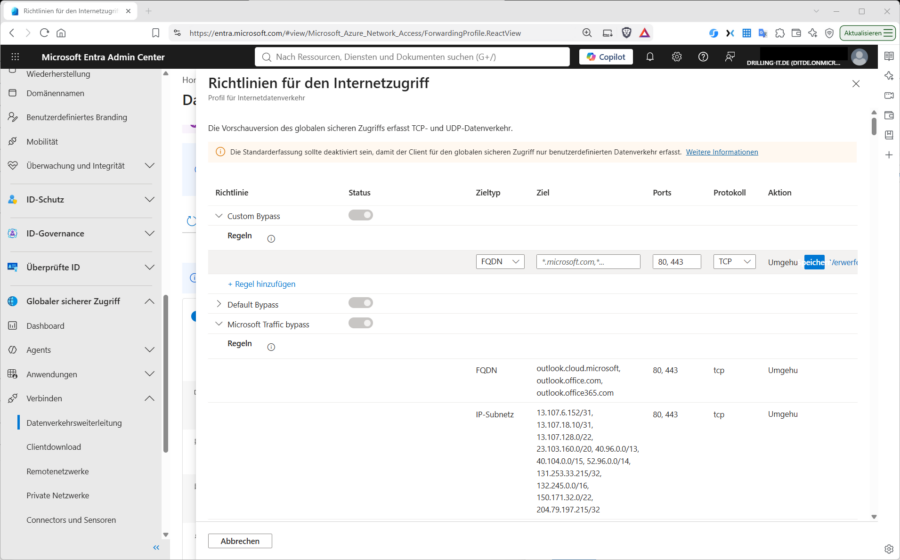Click discard link in rule row

pos(843,262)
